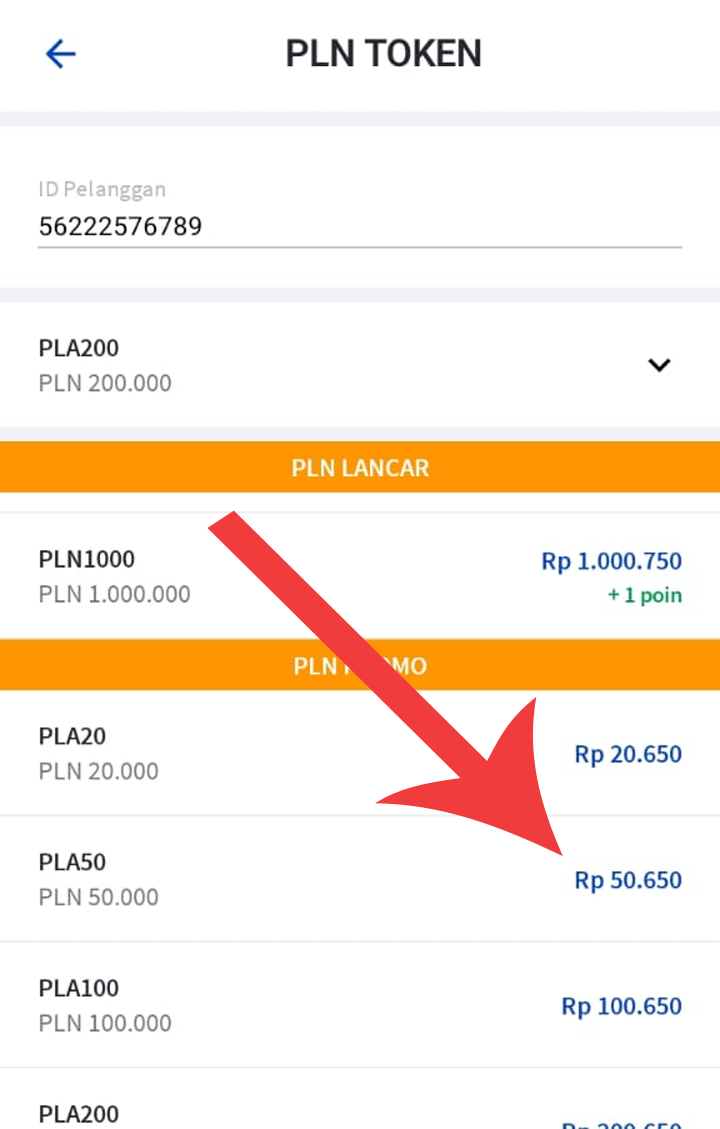720x1129 pixels.
Task: Tap the PLN PROMO section header
Action: 360,666
